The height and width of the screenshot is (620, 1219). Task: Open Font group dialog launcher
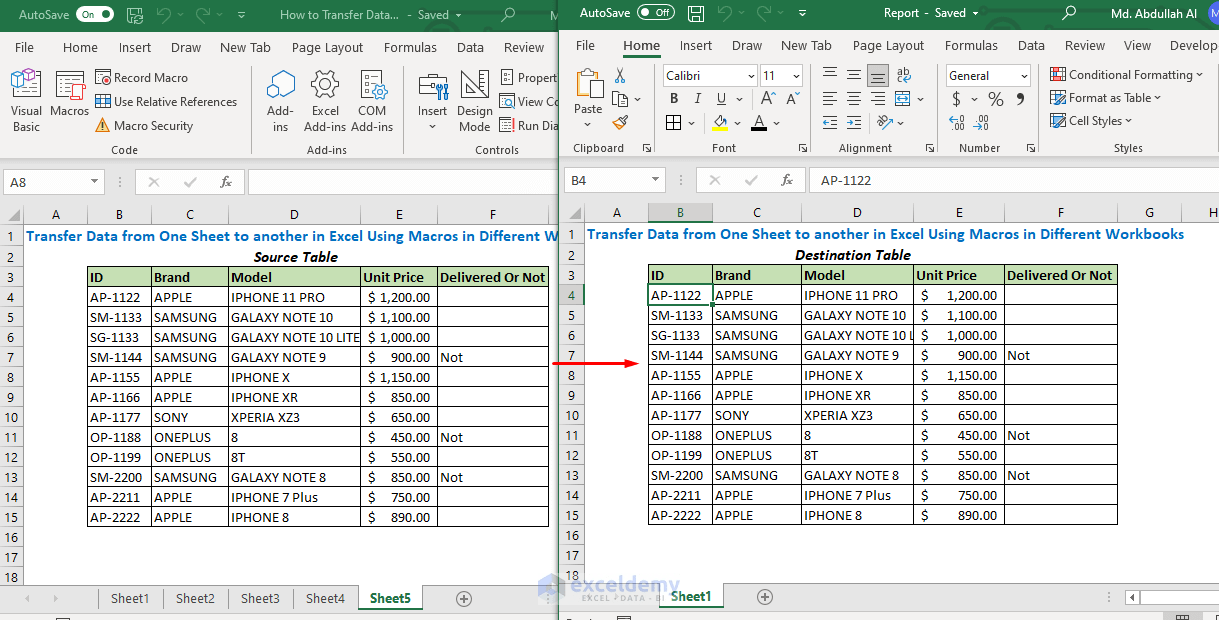coord(803,148)
